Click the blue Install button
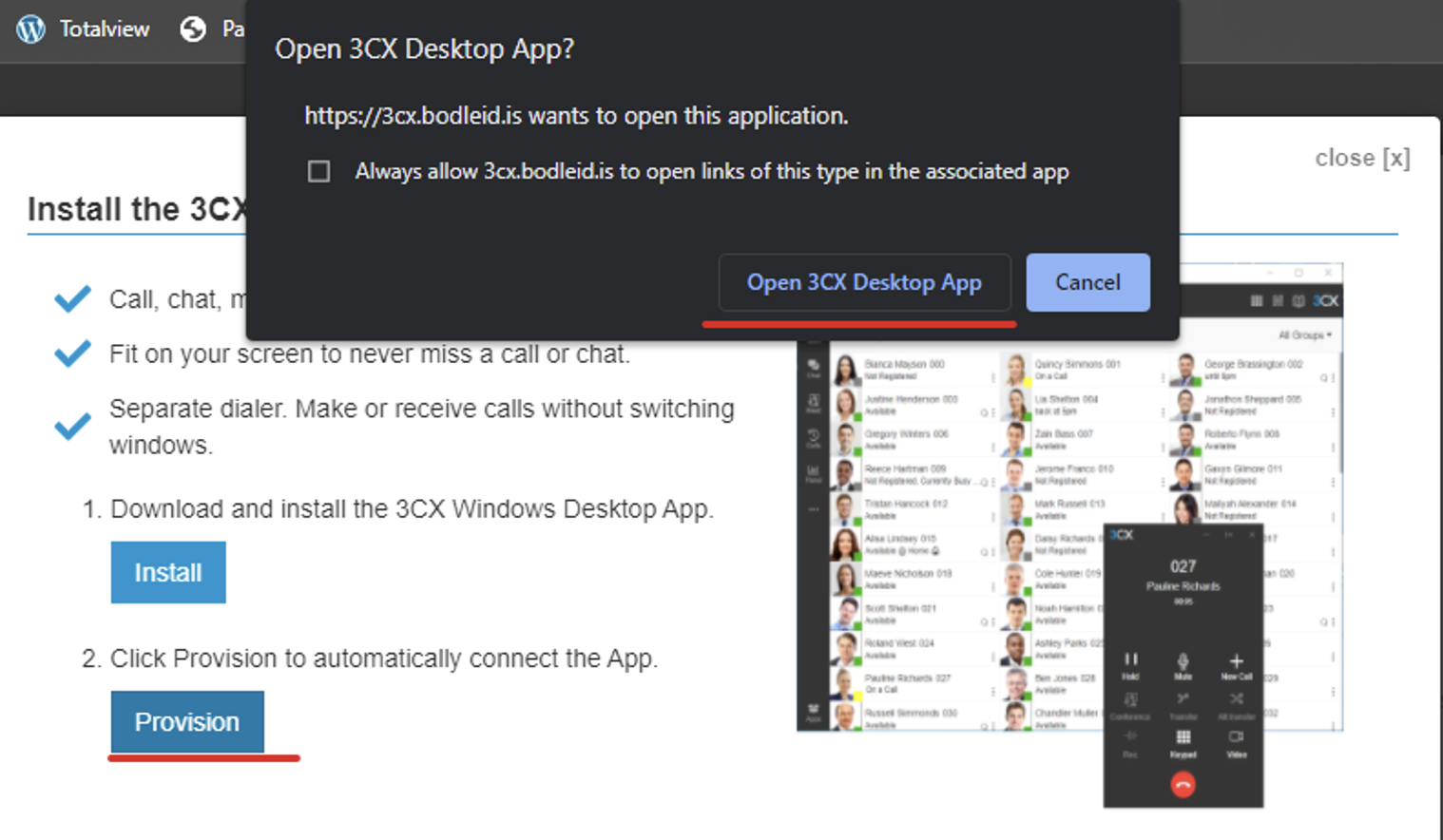 point(168,572)
